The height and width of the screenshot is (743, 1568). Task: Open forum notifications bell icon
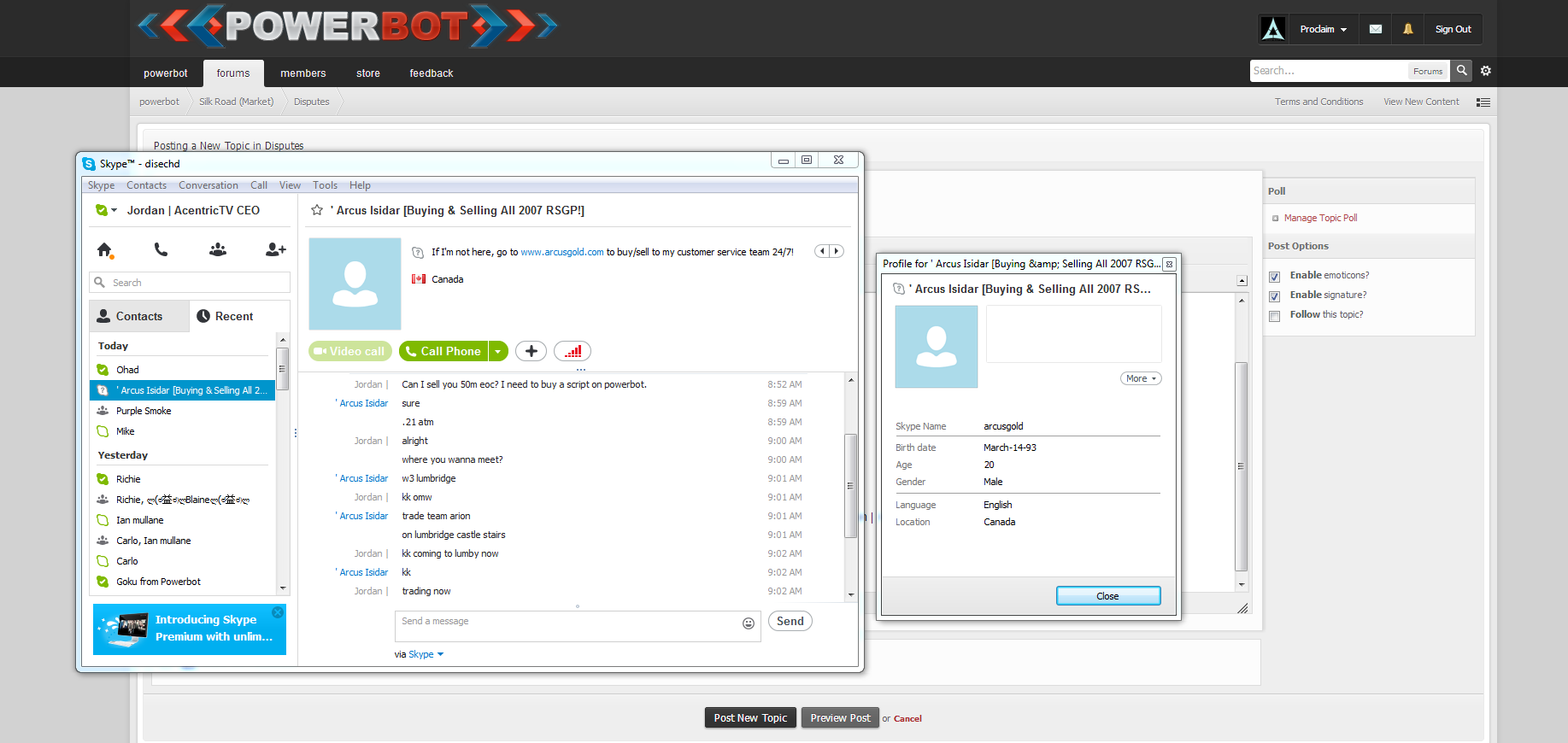[x=1408, y=29]
